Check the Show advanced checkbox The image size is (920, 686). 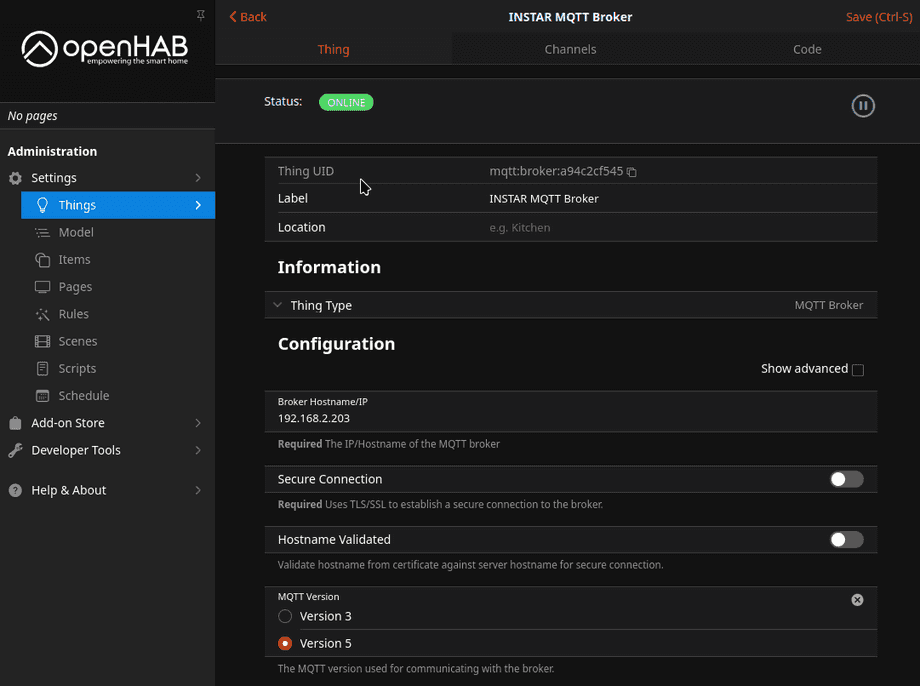point(857,369)
